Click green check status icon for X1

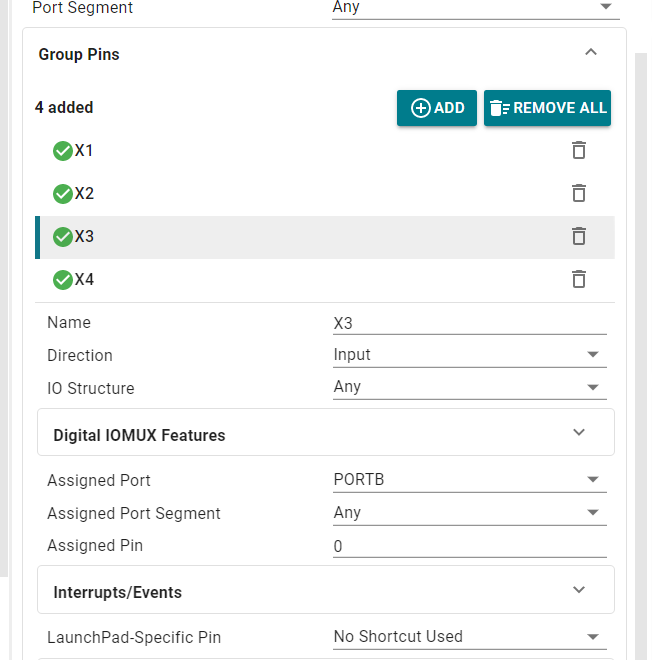63,151
